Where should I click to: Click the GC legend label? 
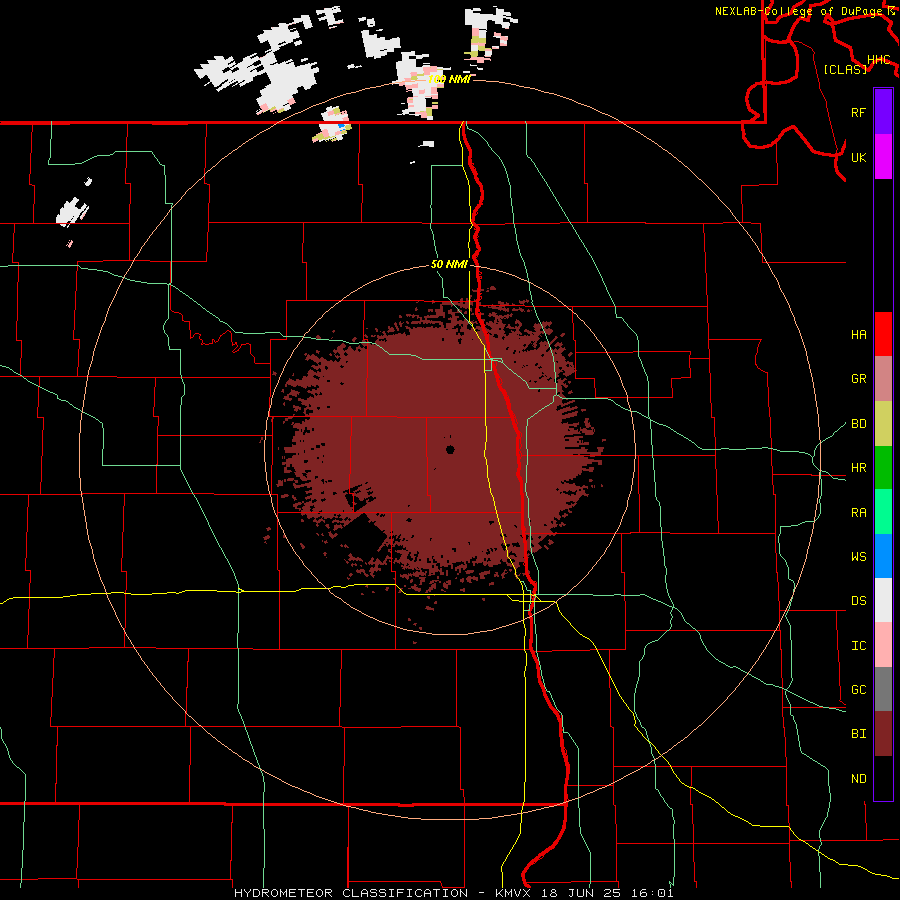(x=858, y=690)
